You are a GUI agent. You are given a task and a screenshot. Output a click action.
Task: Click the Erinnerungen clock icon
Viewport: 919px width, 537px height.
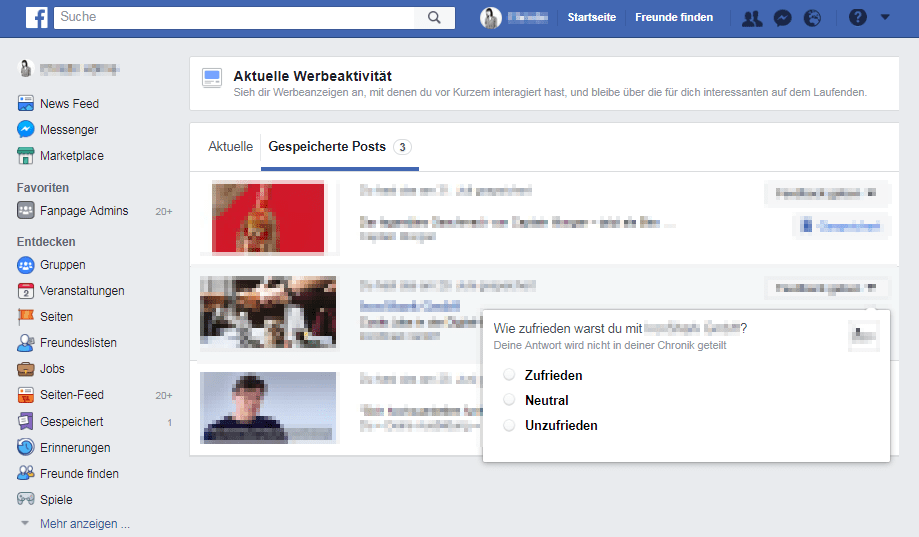[25, 447]
